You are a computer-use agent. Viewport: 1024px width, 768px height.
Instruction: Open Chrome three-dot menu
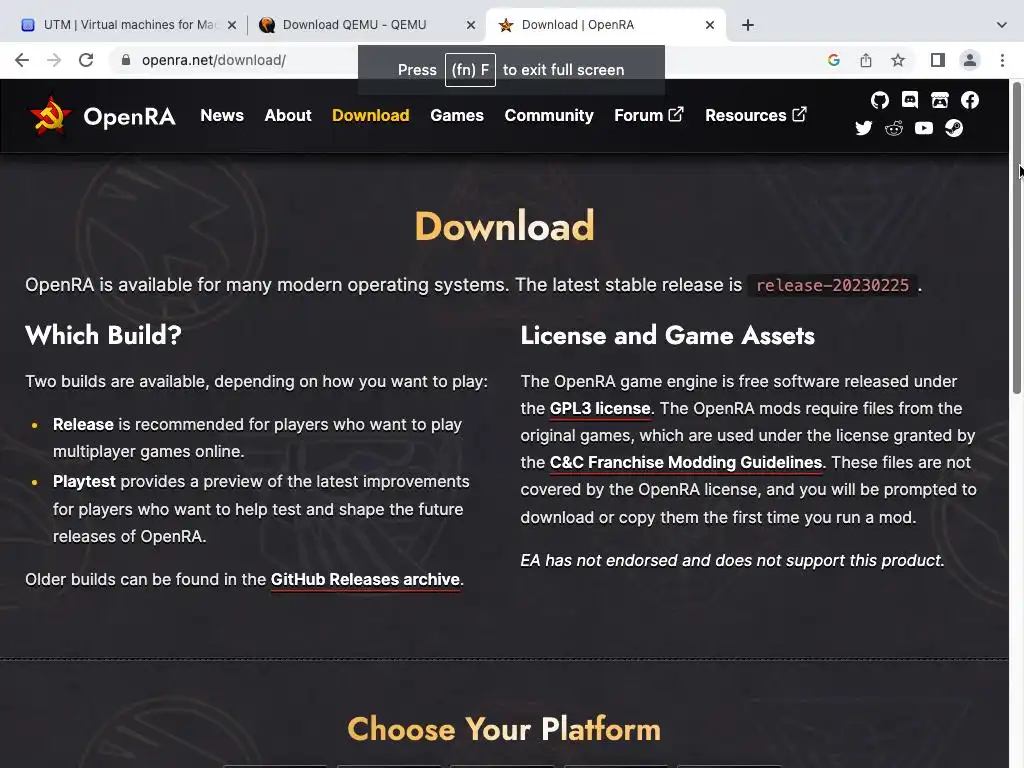[1002, 60]
